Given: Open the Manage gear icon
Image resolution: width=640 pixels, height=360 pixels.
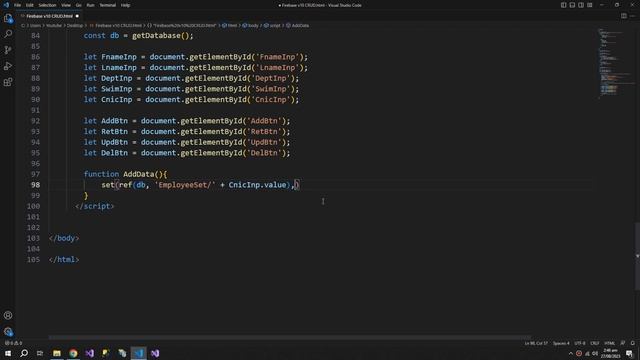Looking at the screenshot, I should coord(8,331).
